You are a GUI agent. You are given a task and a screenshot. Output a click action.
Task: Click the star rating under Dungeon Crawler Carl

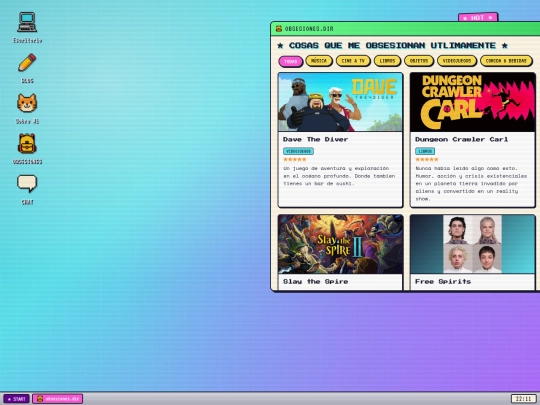(x=427, y=159)
